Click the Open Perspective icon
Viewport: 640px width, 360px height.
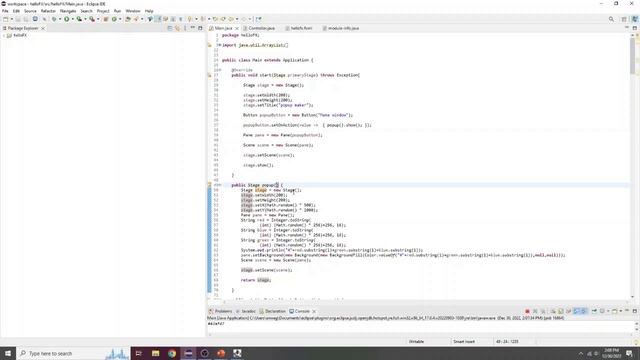click(x=624, y=19)
